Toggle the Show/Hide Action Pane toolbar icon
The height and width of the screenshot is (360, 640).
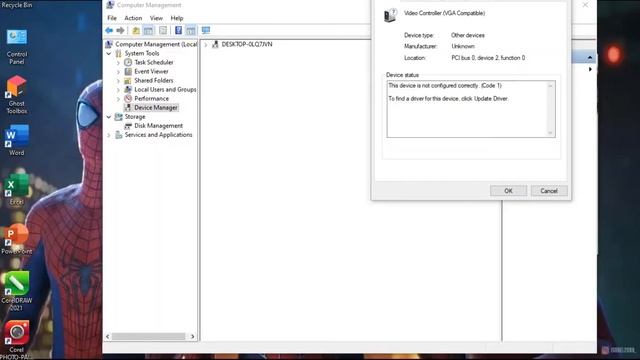[x=191, y=30]
